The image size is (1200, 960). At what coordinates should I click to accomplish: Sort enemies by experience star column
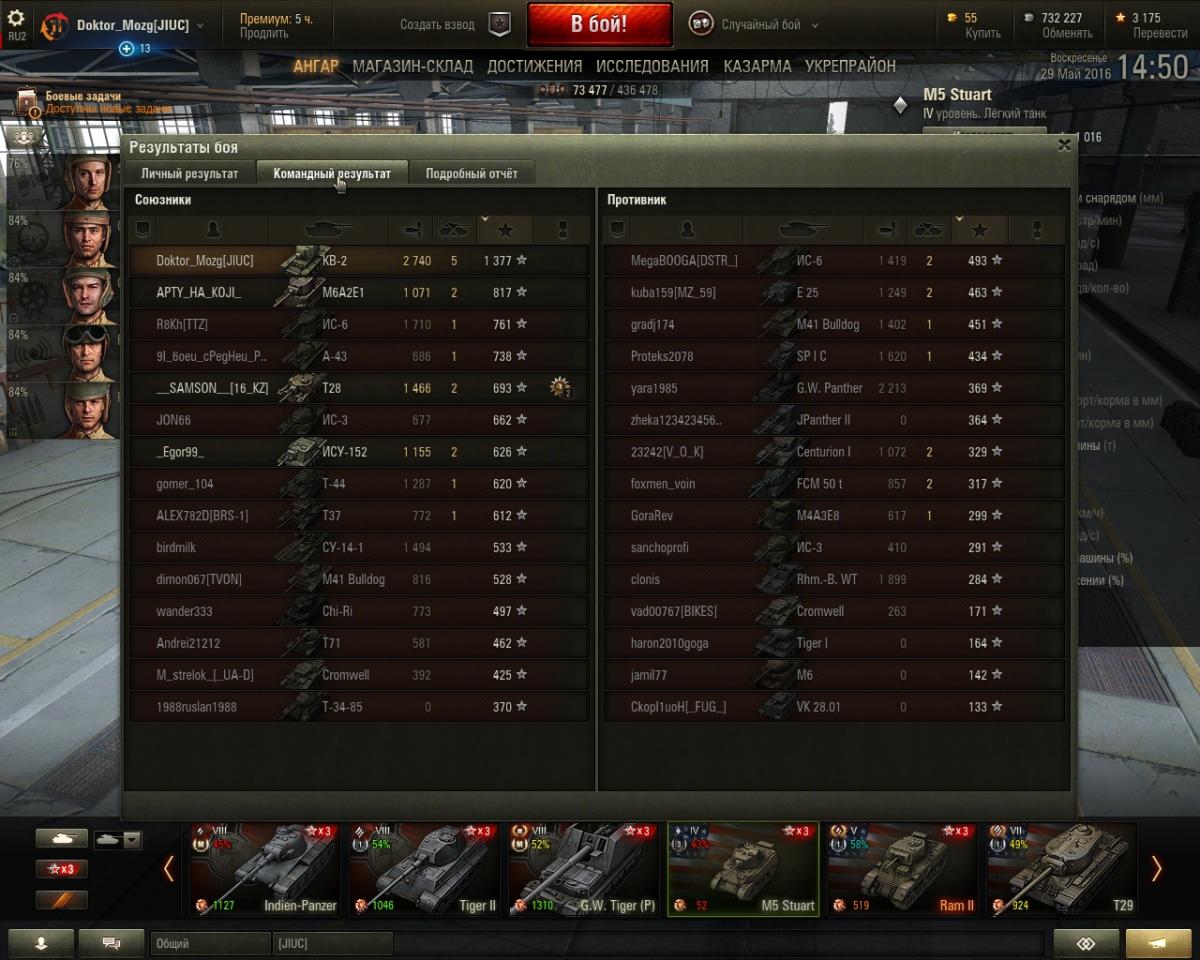[979, 230]
